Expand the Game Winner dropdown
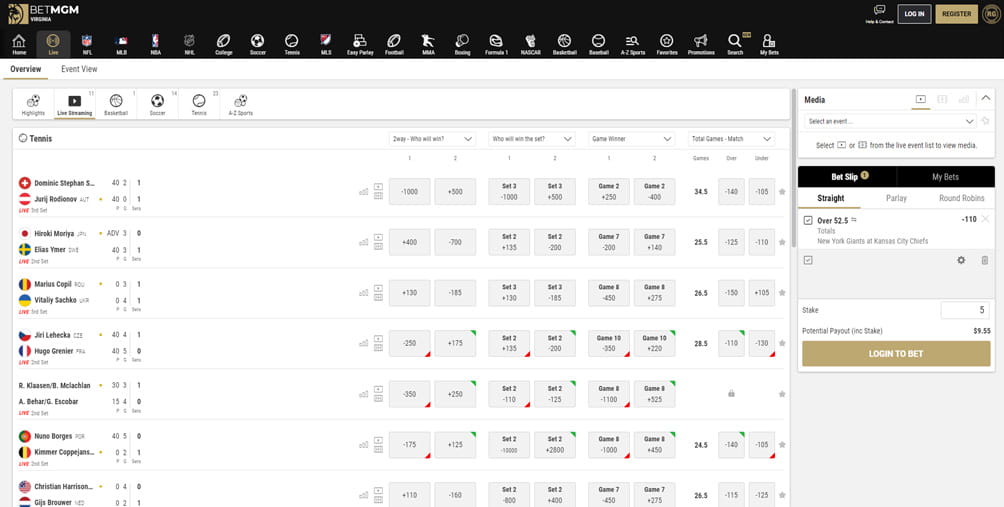Viewport: 1004px width, 507px height. point(631,139)
